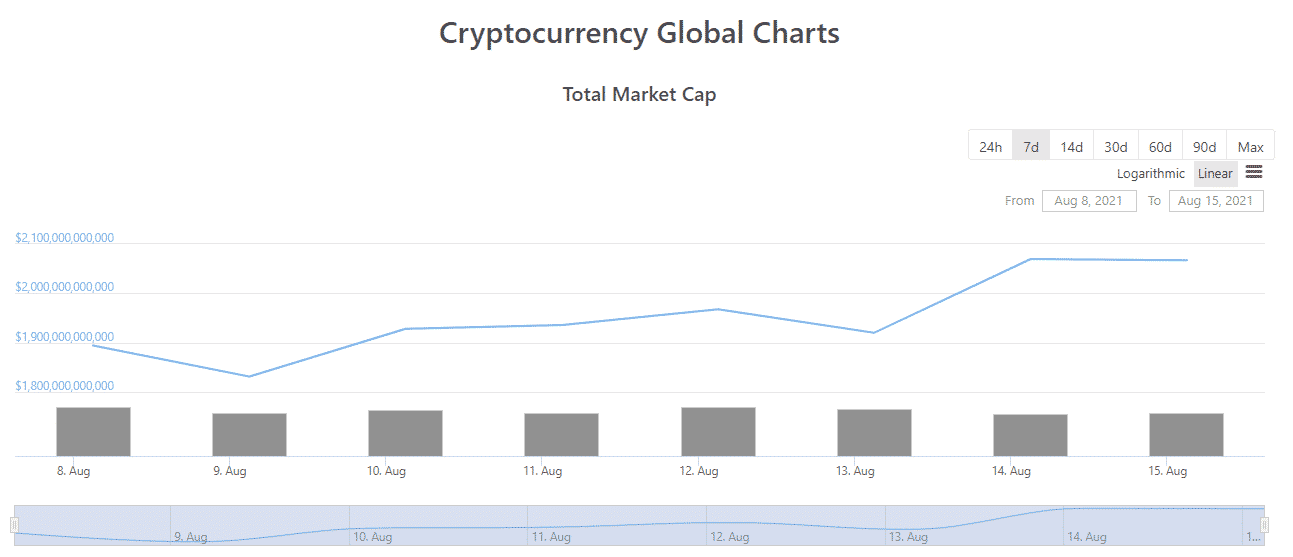Click the 10. Aug volume bar
The image size is (1293, 557).
pos(405,433)
